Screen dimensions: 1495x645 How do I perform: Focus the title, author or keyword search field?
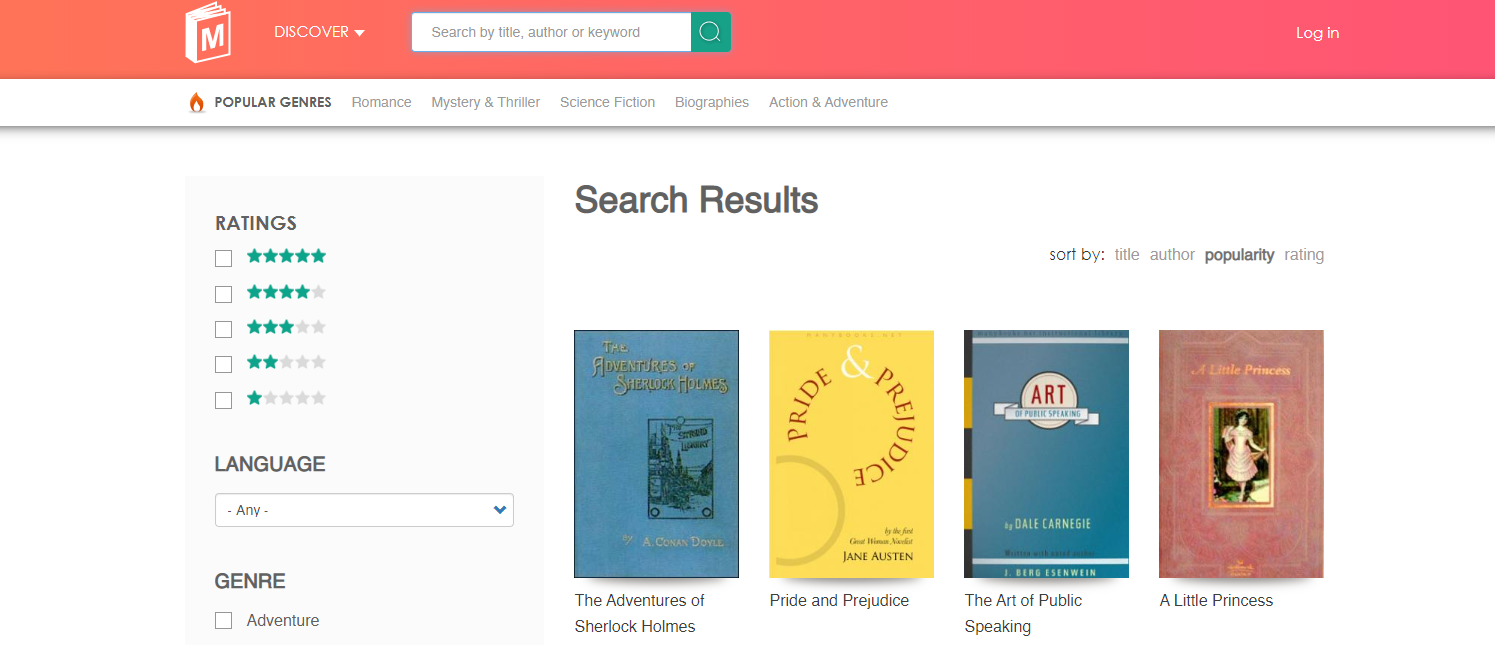point(551,32)
